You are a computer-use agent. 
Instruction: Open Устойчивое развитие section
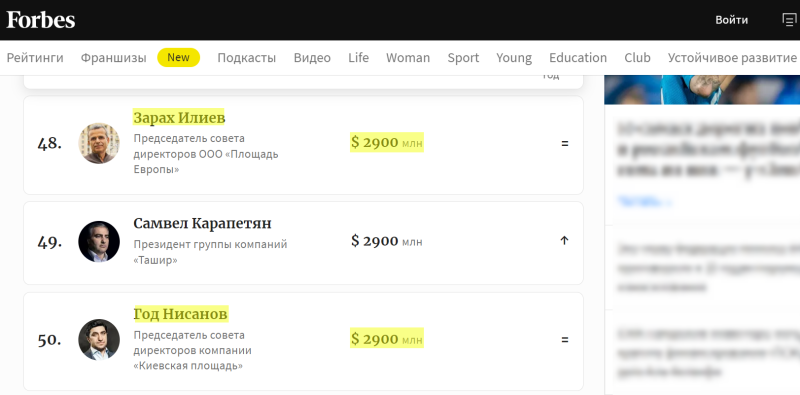tap(732, 58)
